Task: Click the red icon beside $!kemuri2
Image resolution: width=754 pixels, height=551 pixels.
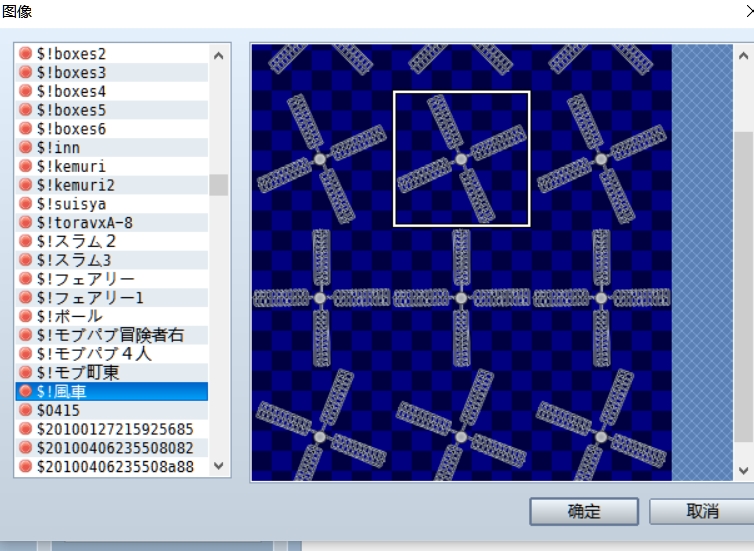Action: 25,185
